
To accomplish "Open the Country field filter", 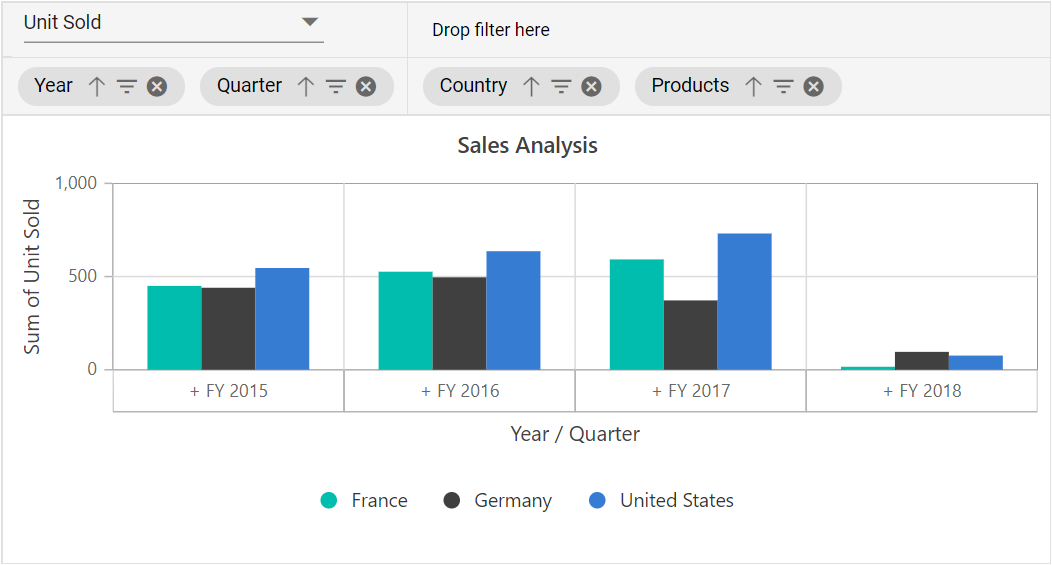I will click(x=561, y=87).
